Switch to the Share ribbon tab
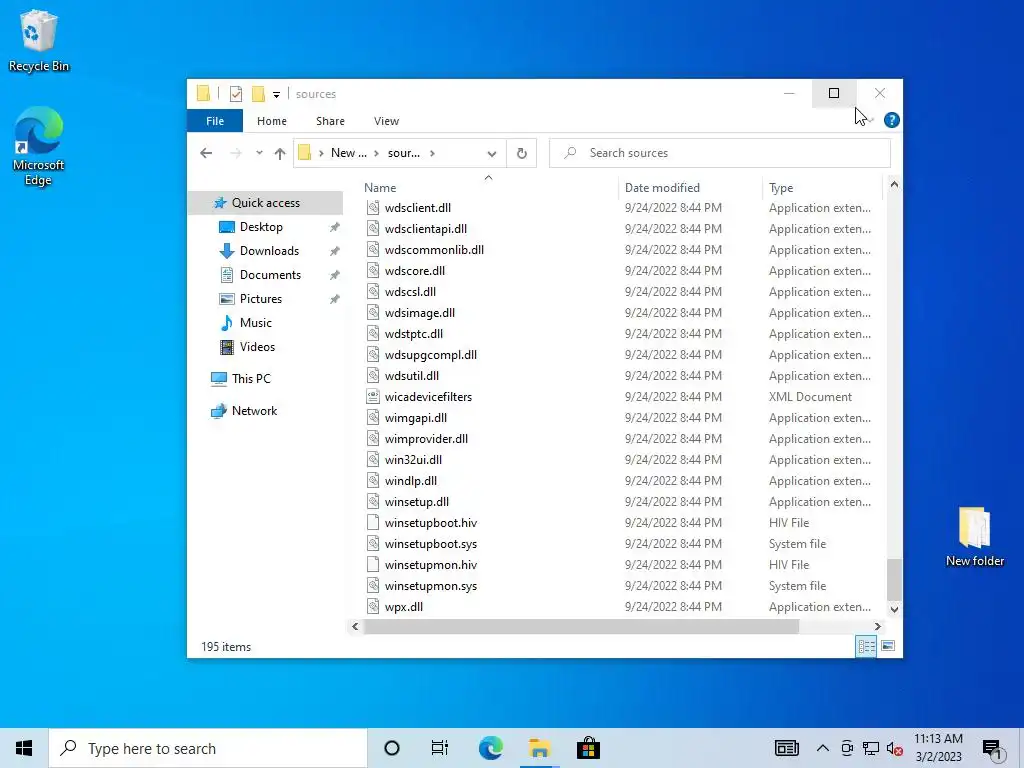The image size is (1024, 768). pos(330,121)
